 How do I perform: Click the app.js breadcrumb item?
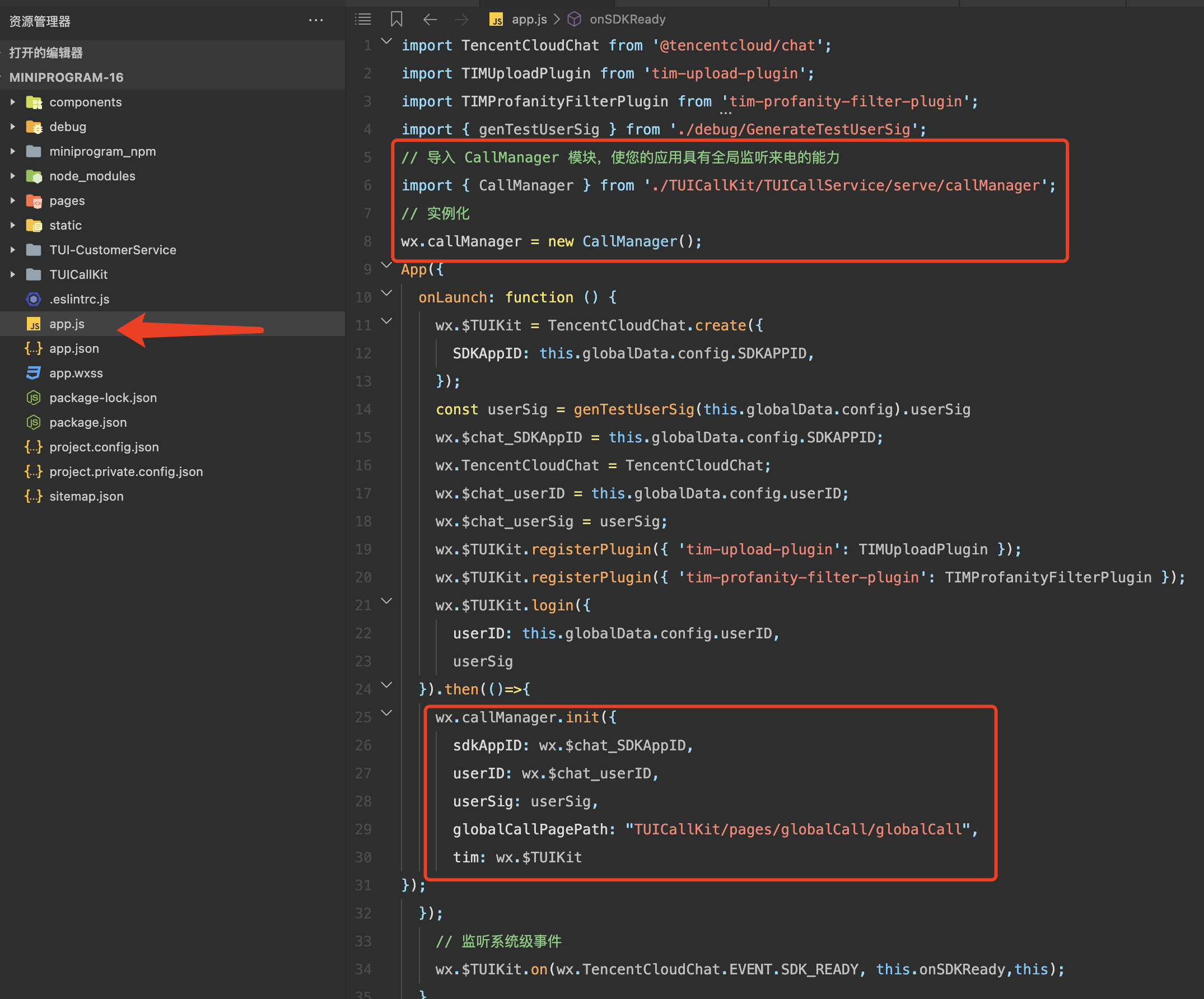528,20
